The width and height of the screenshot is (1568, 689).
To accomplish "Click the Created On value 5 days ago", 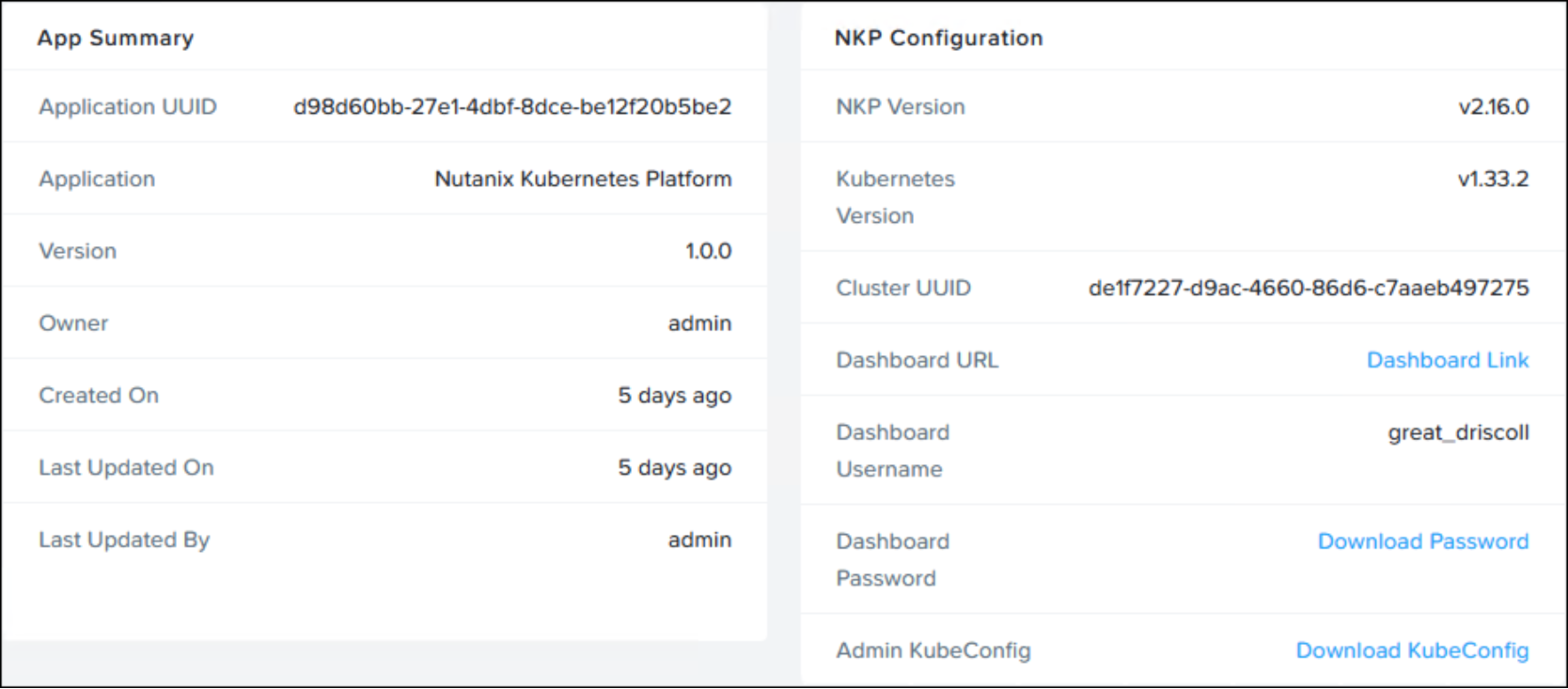I will pos(674,396).
